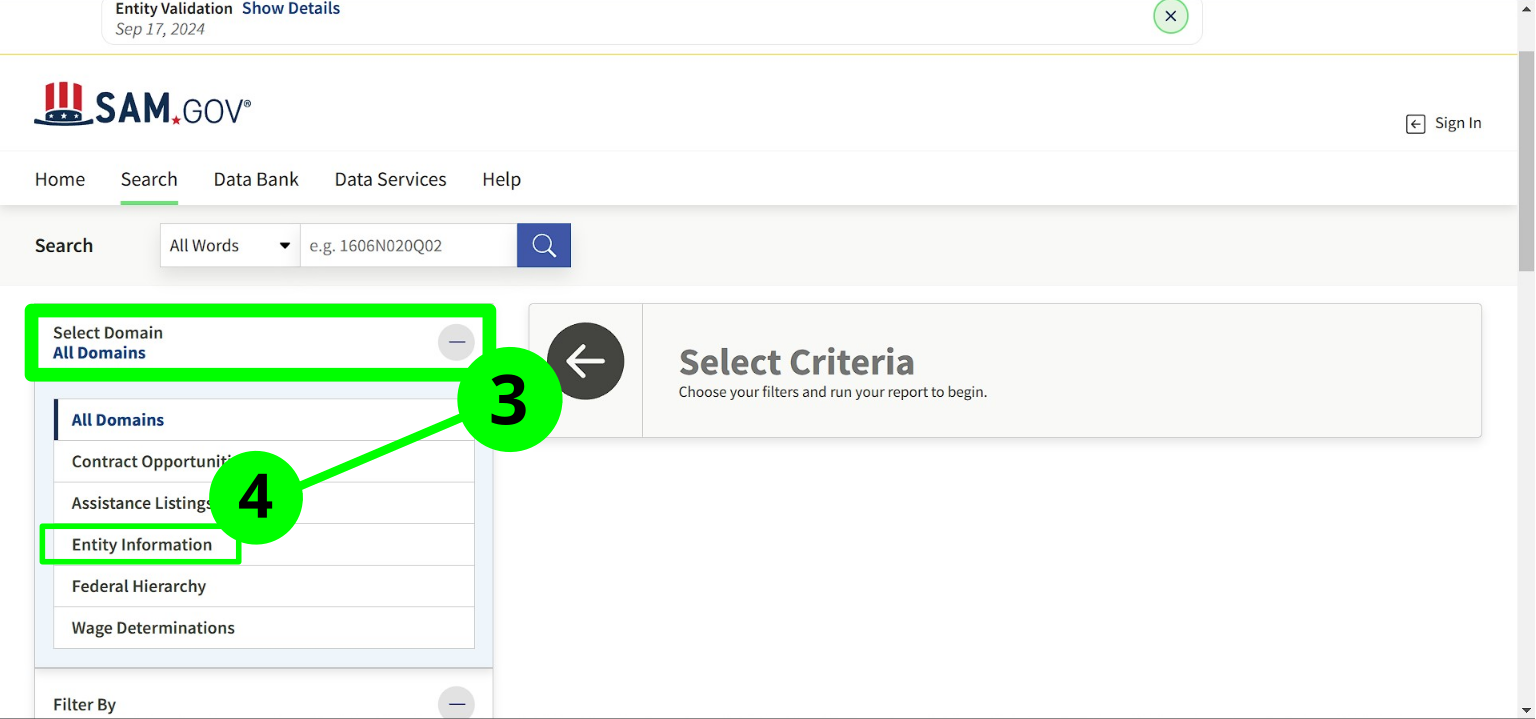This screenshot has height=719, width=1536.
Task: Select Federal Hierarchy domain
Action: [x=139, y=586]
